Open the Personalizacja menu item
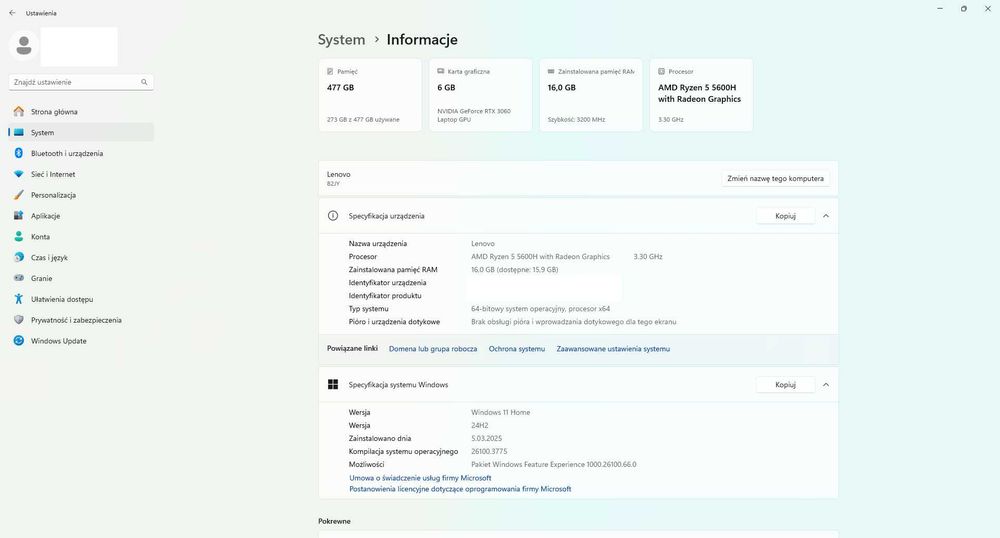Screen dimensions: 1000x538 (x=81, y=195)
